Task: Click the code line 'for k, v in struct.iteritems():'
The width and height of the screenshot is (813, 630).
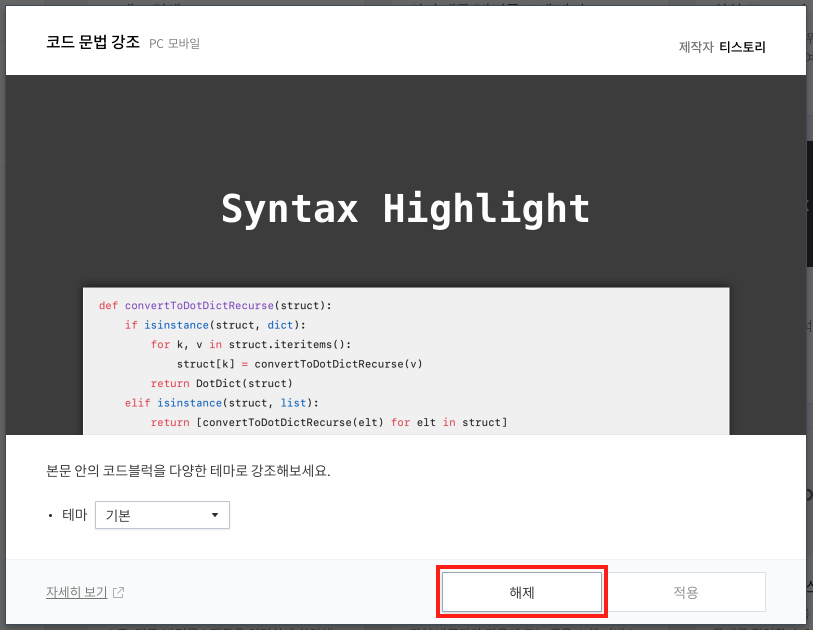Action: pos(251,344)
